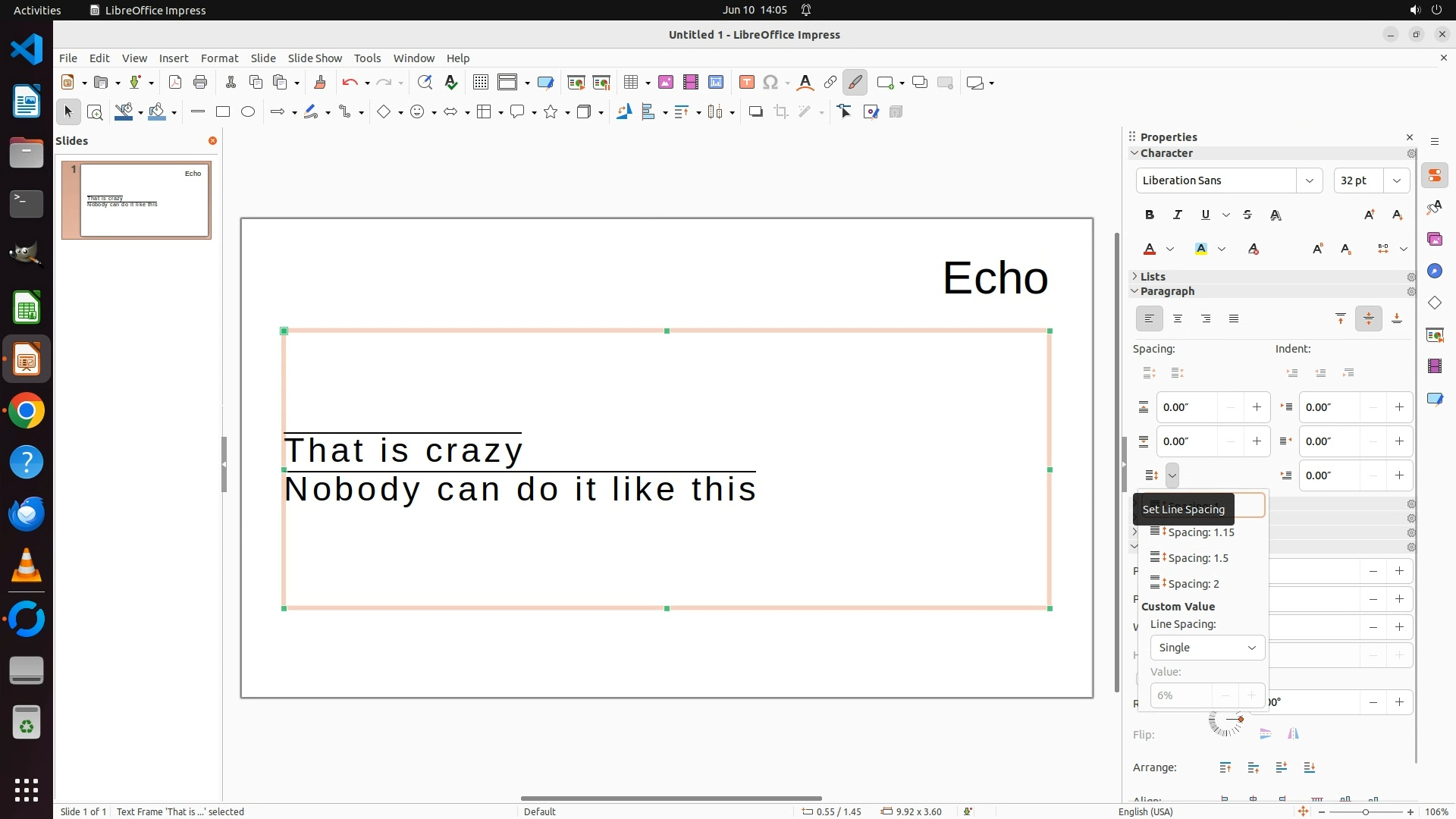The image size is (1456, 819).
Task: Toggle Italic formatting in the sidebar
Action: (x=1178, y=215)
